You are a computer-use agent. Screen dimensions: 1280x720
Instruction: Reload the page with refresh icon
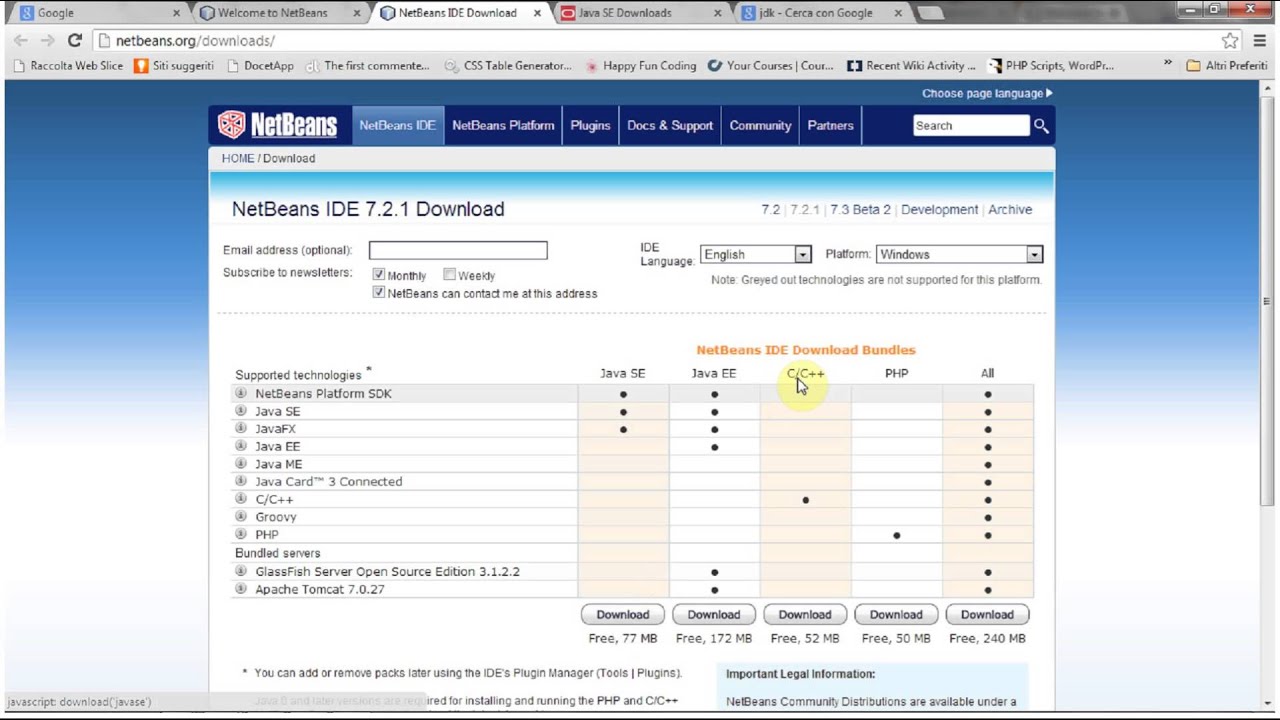[74, 40]
